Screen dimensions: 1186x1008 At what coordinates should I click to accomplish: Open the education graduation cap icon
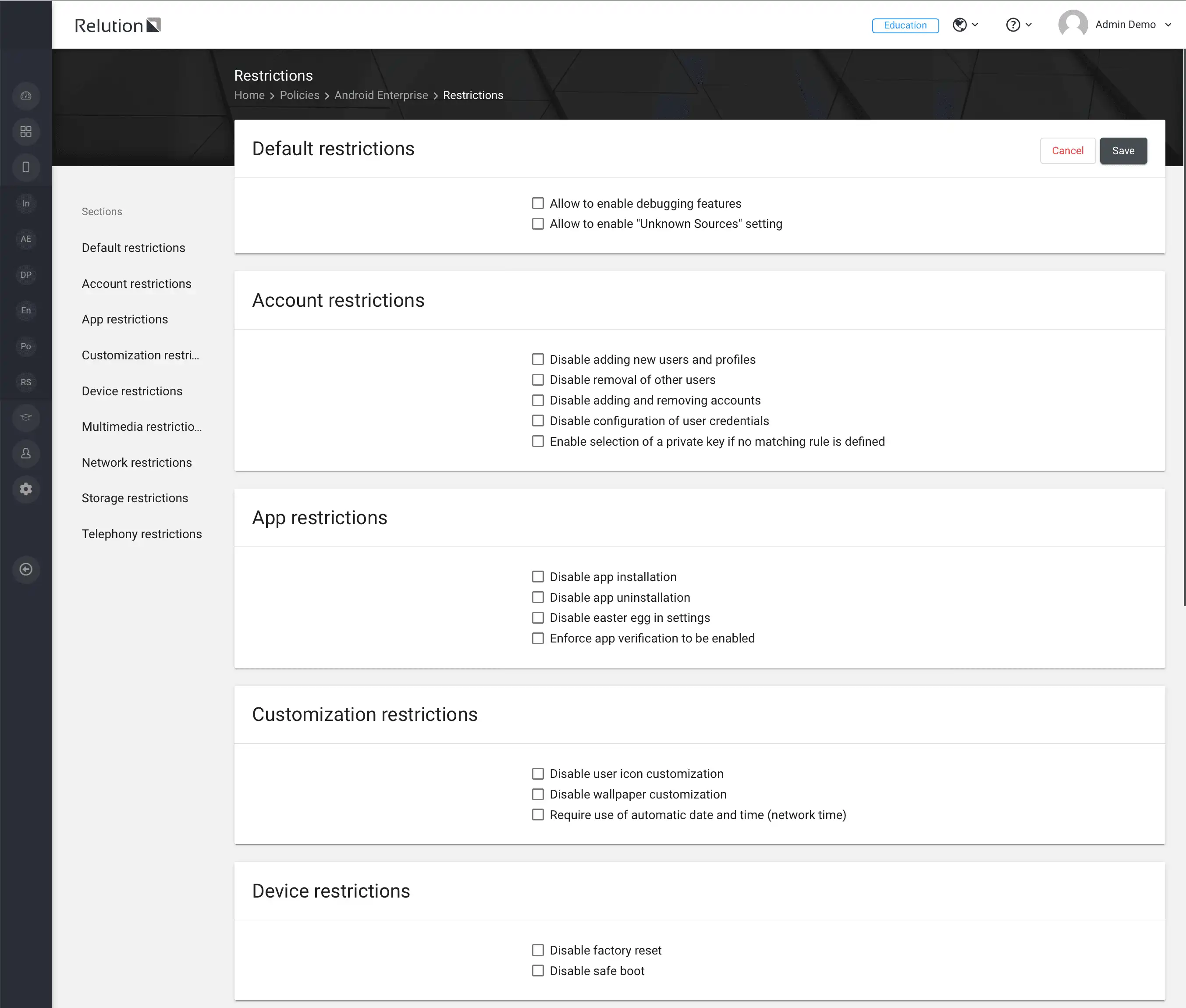[26, 418]
